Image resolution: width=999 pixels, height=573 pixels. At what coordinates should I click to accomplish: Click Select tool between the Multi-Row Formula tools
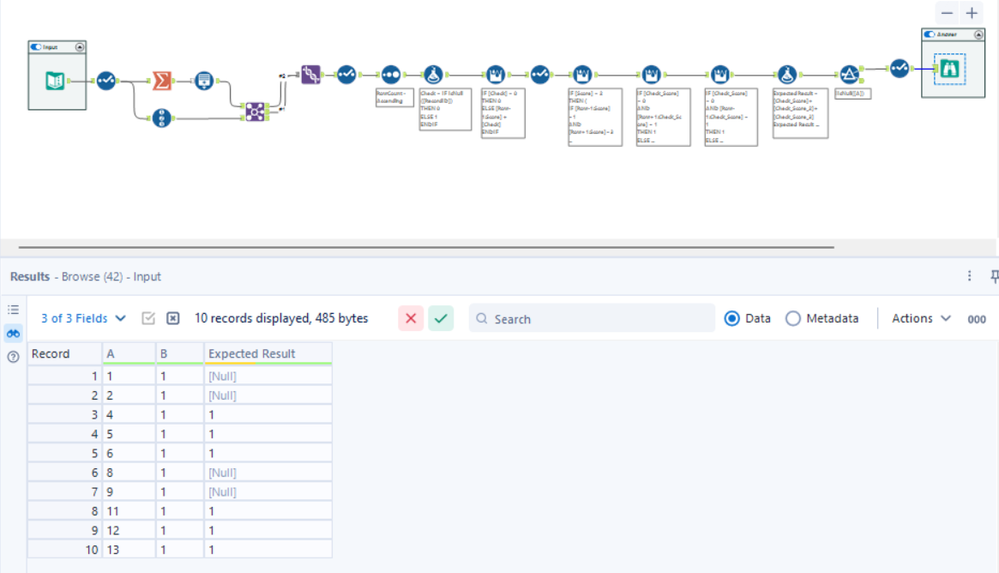tap(540, 75)
